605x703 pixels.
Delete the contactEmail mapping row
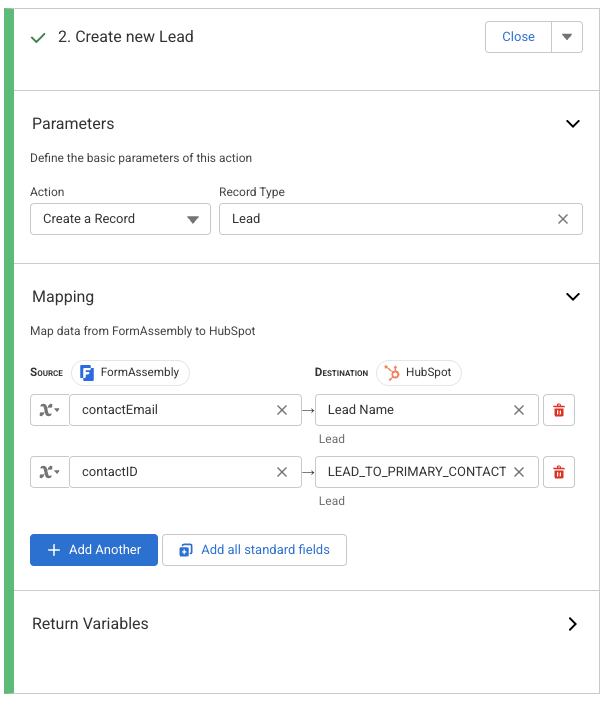click(x=559, y=410)
